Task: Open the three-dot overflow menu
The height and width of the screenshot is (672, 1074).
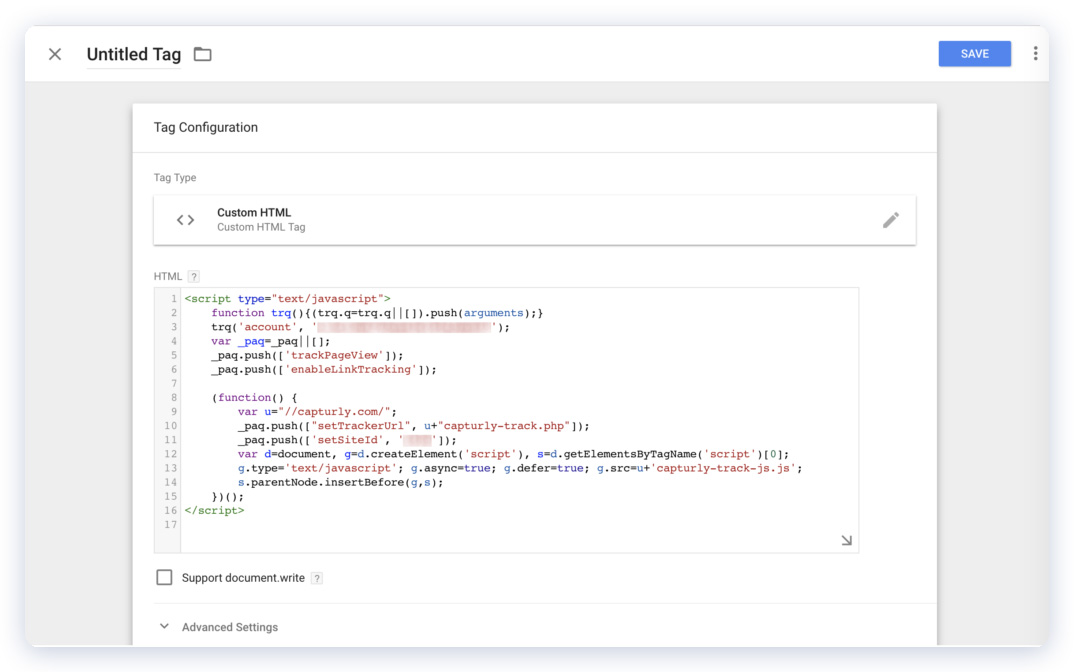Action: click(1035, 53)
